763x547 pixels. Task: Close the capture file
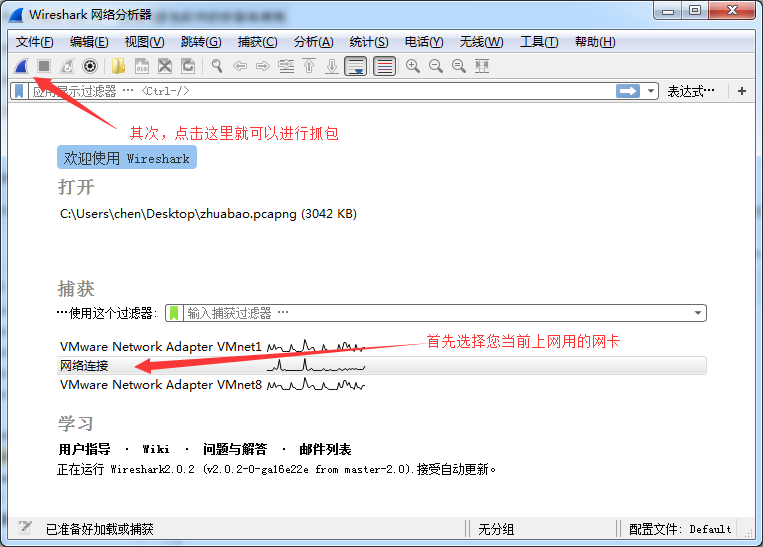(165, 66)
